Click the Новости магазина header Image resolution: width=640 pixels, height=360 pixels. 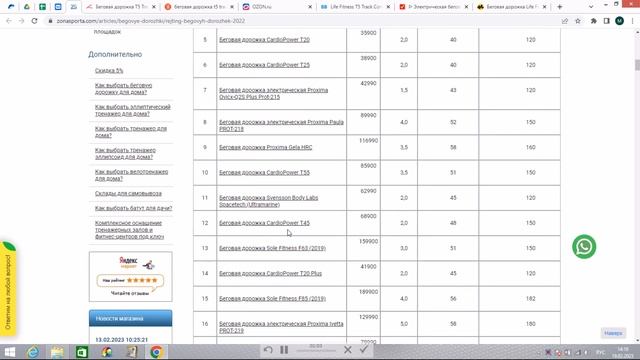131,318
